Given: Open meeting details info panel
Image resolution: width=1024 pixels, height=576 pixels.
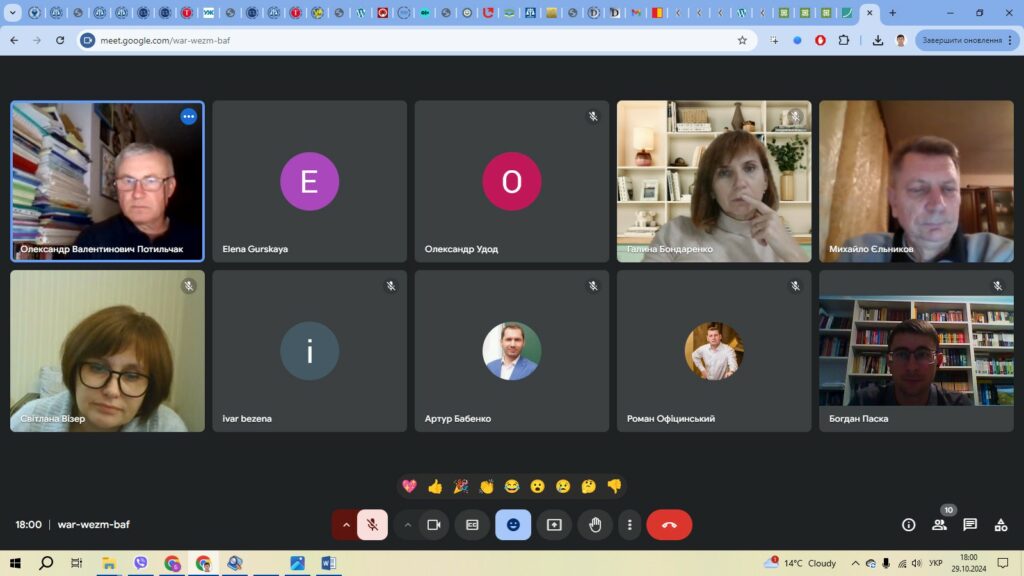Looking at the screenshot, I should (x=908, y=525).
